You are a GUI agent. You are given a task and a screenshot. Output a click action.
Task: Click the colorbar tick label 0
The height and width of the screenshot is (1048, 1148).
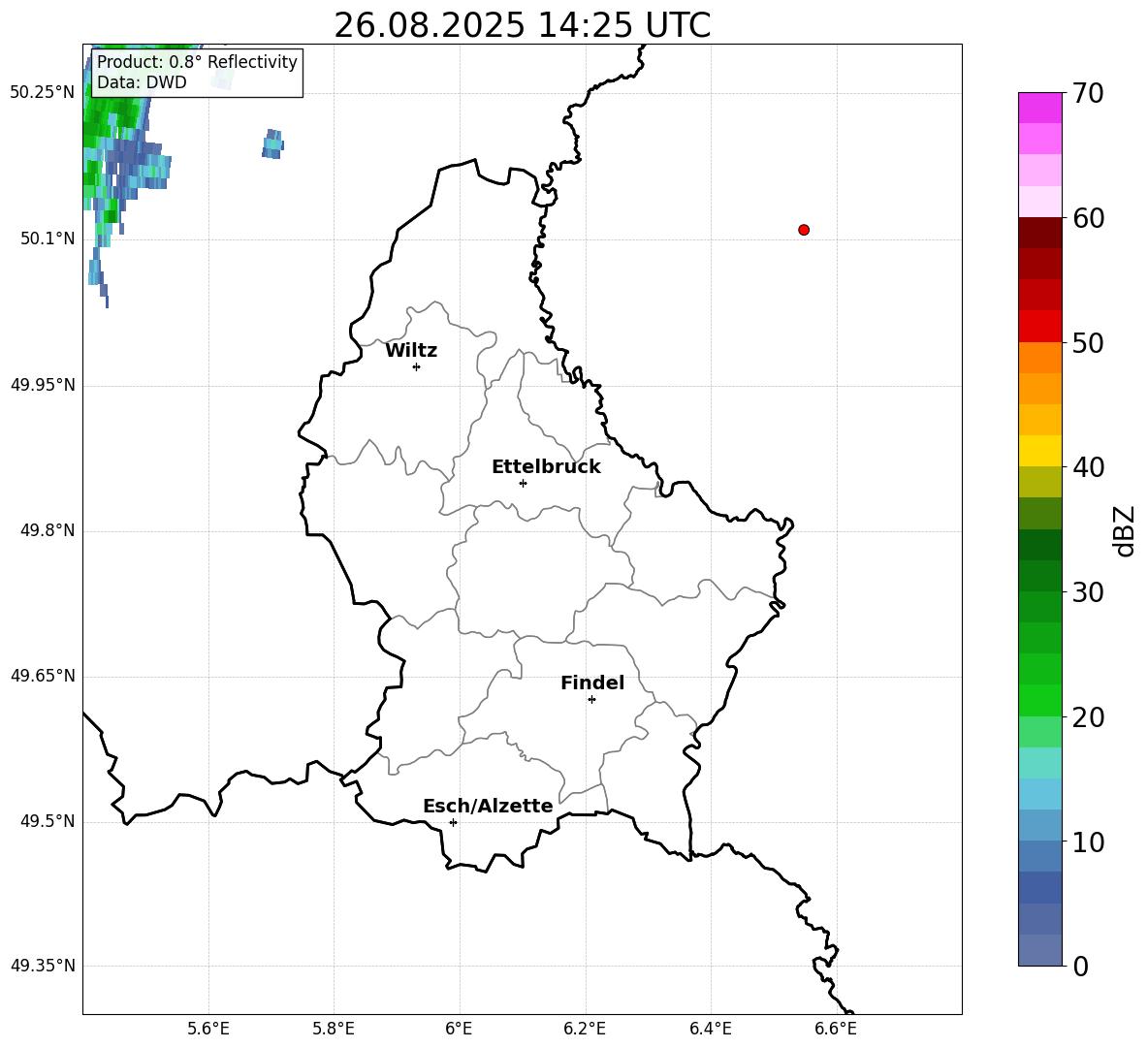coord(1080,966)
